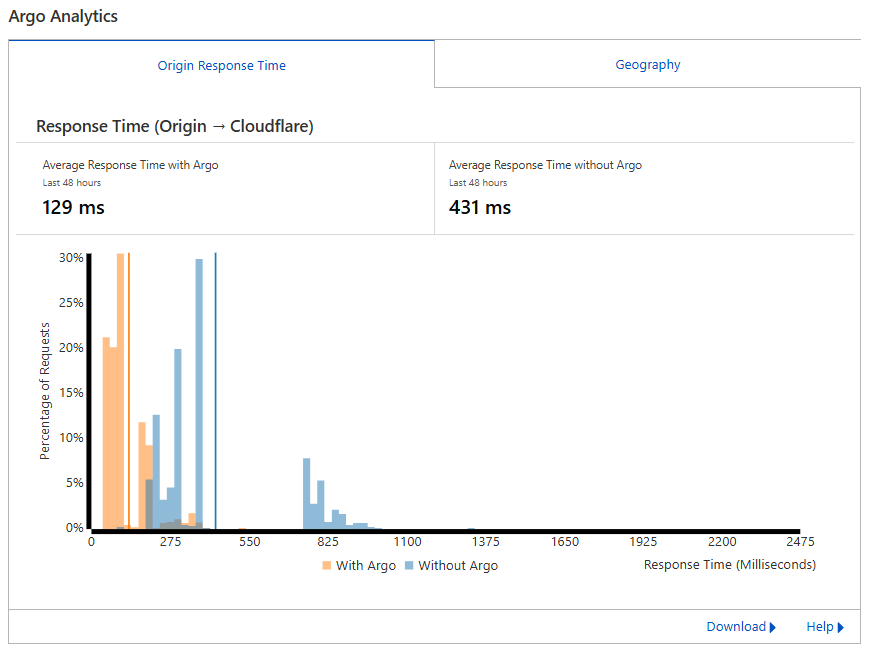This screenshot has width=871, height=648.
Task: Click the 550 x-axis tick label
Action: 249,541
